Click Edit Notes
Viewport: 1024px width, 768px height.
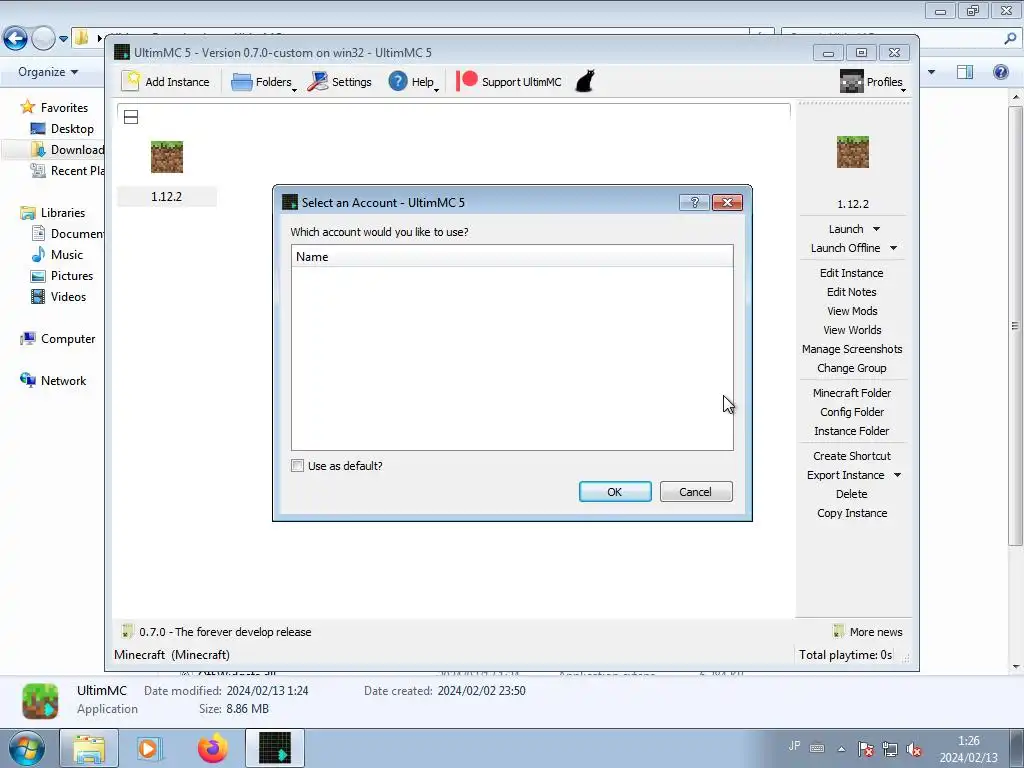click(x=852, y=292)
